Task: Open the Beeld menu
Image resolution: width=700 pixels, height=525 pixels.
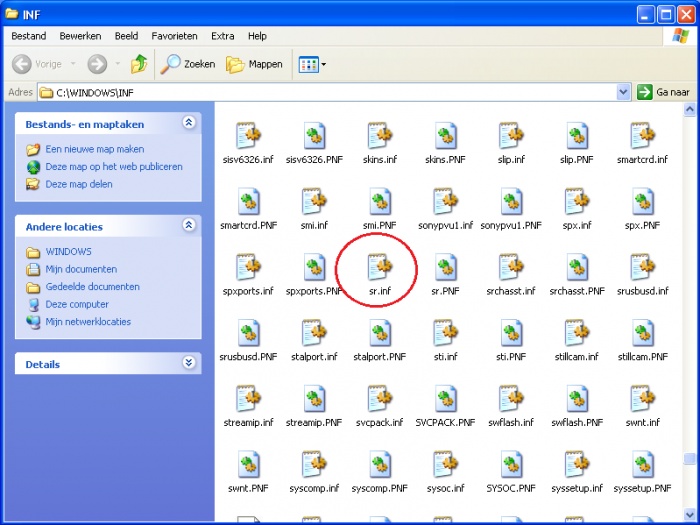Action: [x=126, y=36]
